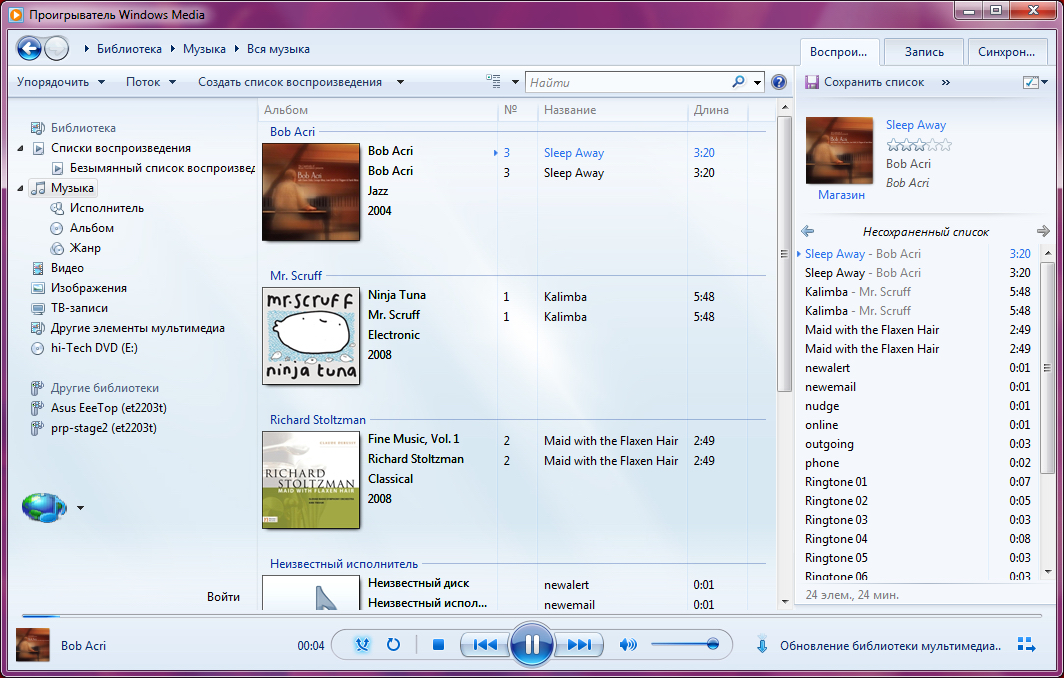Skip to the next track
This screenshot has height=678, width=1064.
[x=579, y=645]
